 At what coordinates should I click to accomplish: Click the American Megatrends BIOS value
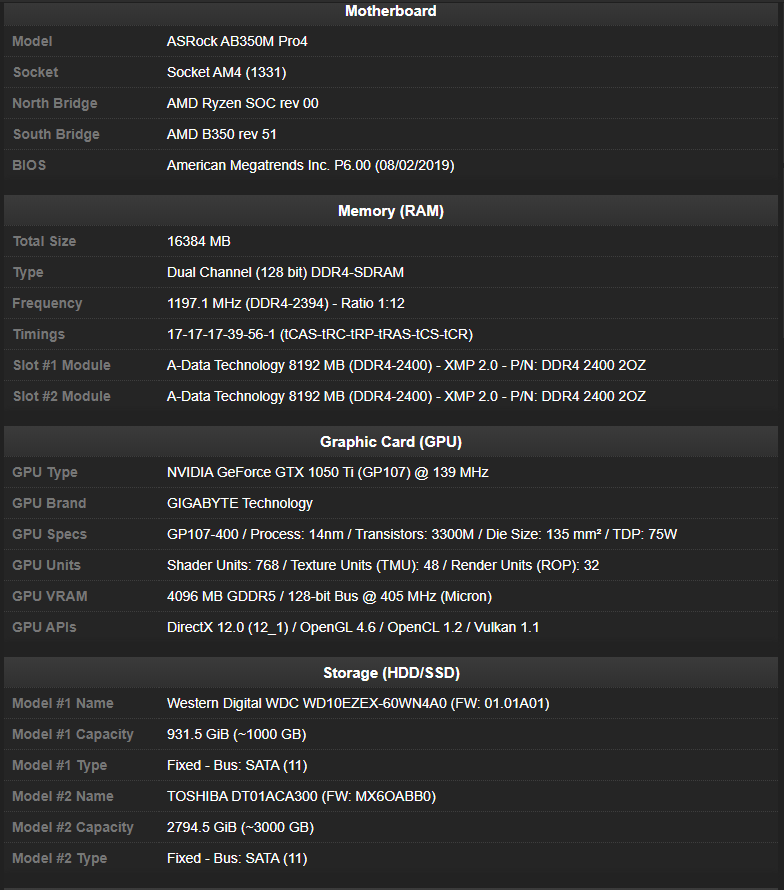coord(311,166)
